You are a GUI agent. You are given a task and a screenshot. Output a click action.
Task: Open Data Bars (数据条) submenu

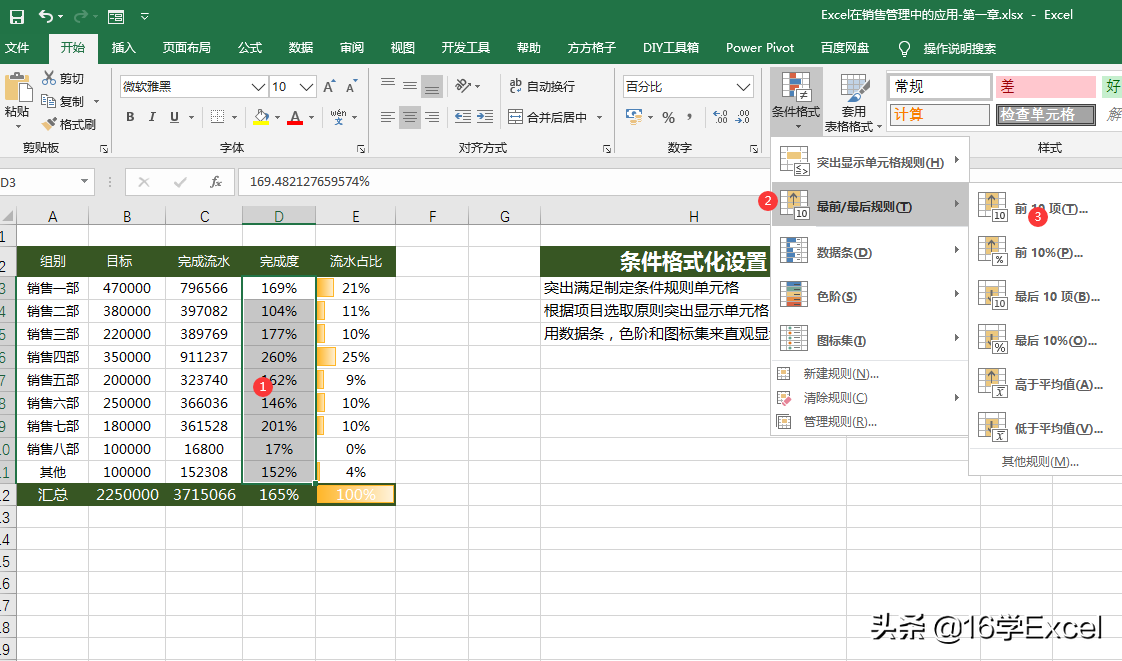(869, 252)
